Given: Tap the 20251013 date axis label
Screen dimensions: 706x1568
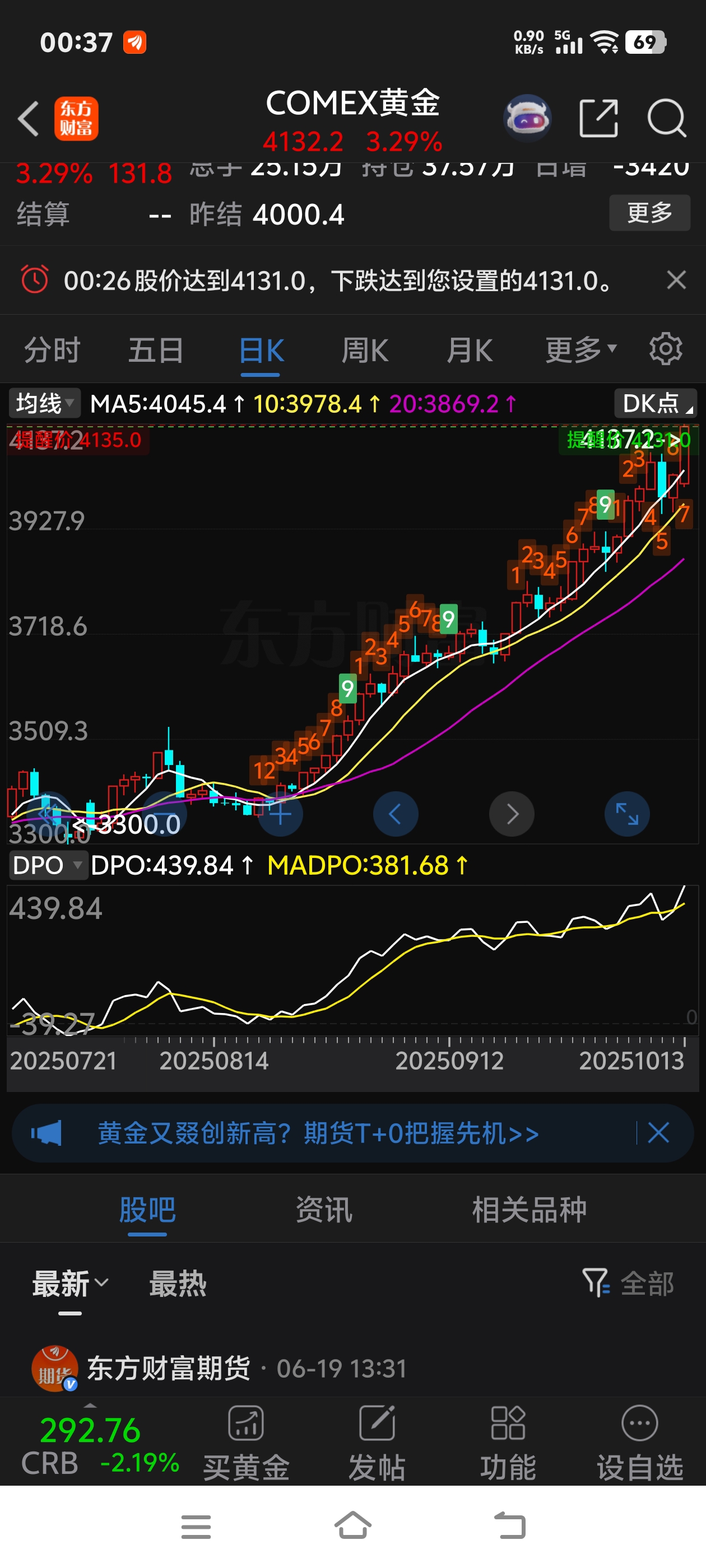Looking at the screenshot, I should pyautogui.click(x=631, y=1061).
